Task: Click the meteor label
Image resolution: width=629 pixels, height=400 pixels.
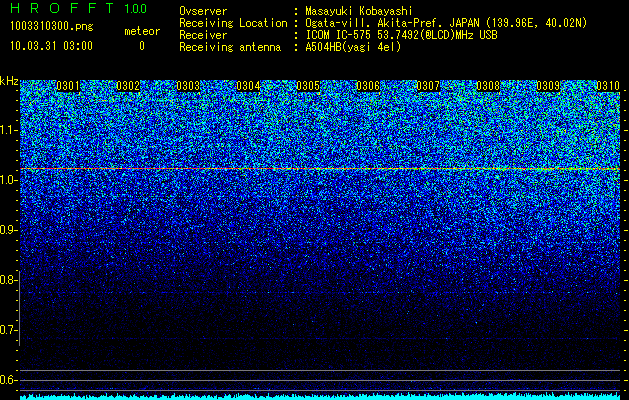Action: tap(142, 31)
